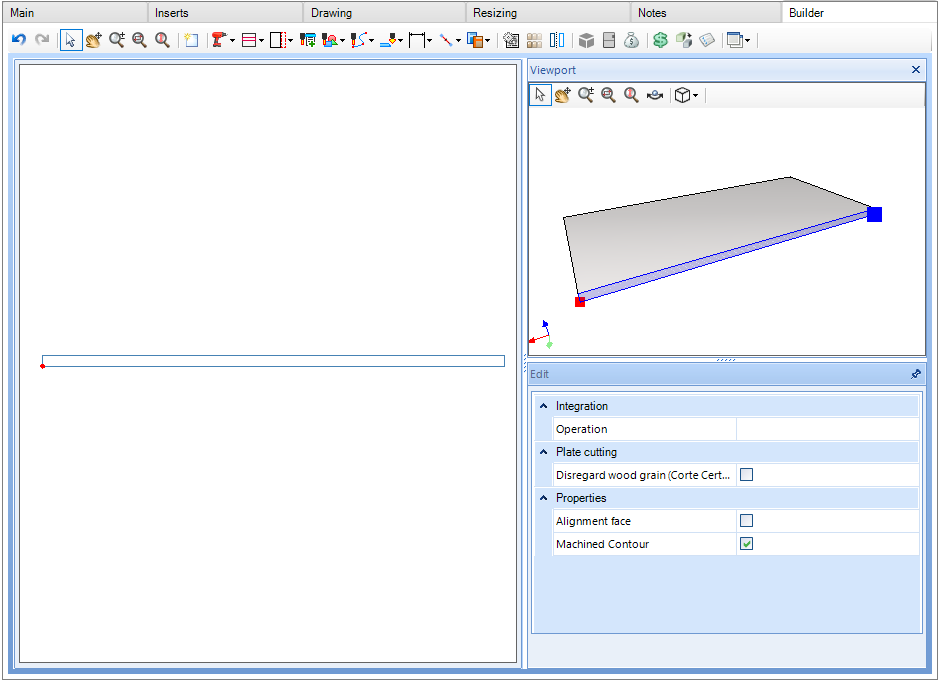Click the zoom 1:1 magnifier in main toolbar
Viewport: 940px width, 681px height.
pos(162,40)
